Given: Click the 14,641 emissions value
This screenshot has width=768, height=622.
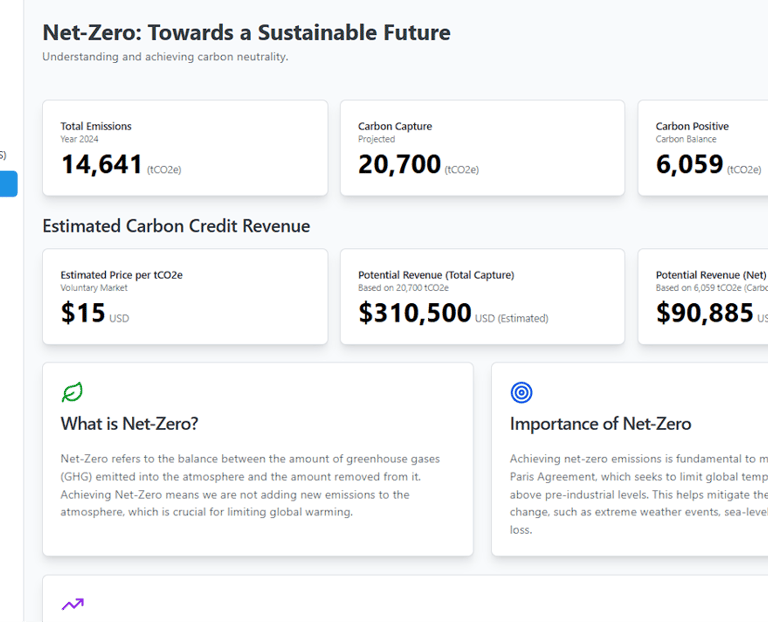Looking at the screenshot, I should point(102,164).
